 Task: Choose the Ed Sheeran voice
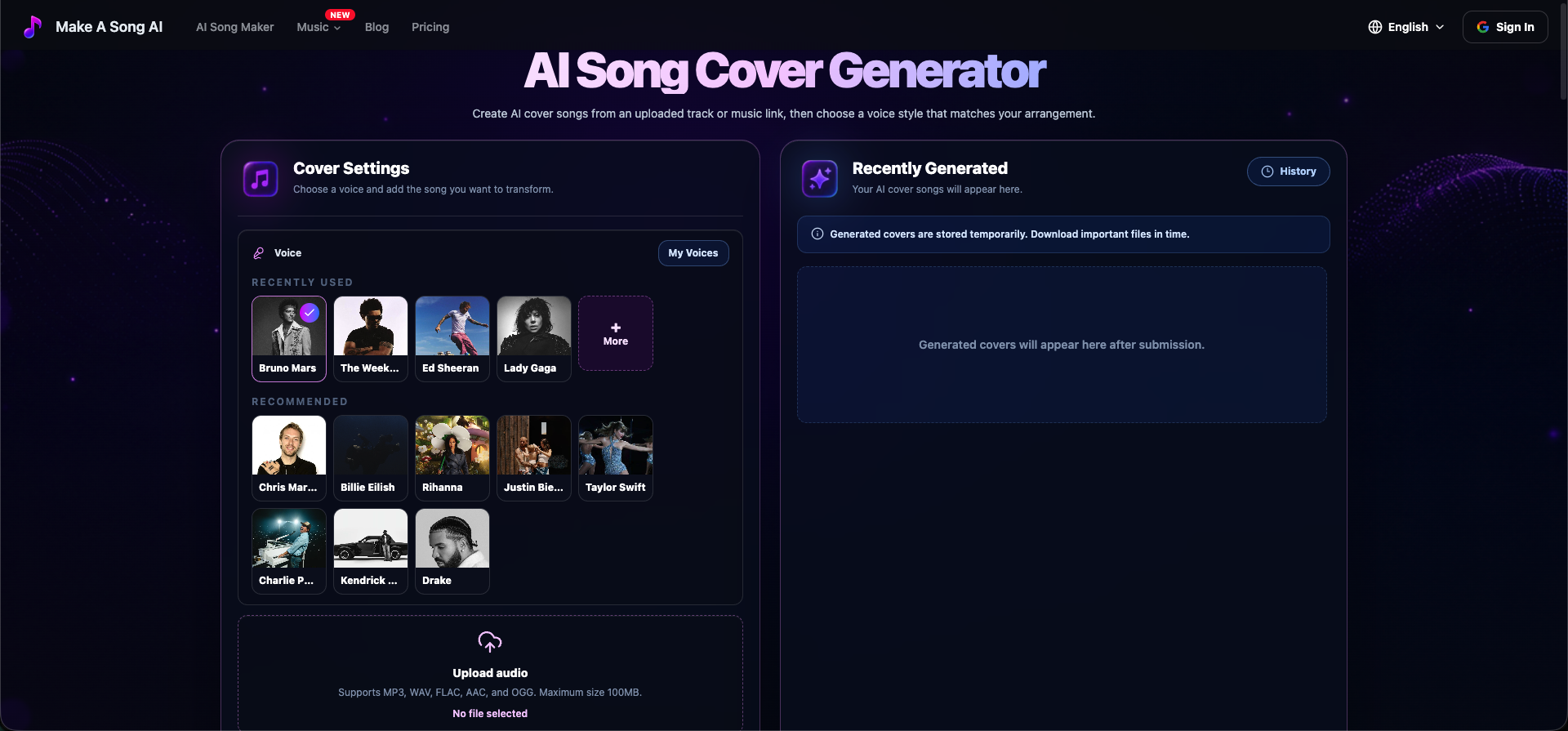[x=452, y=338]
